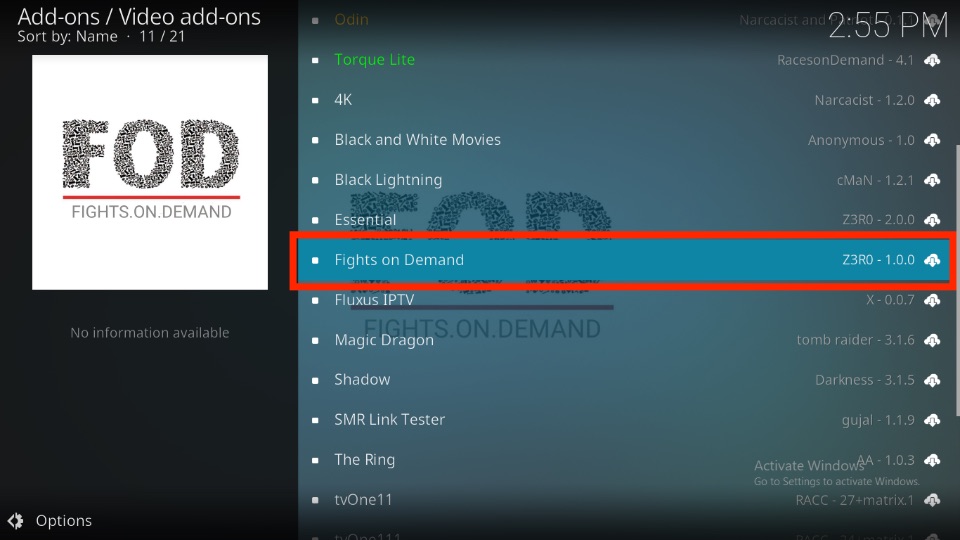Click cloud download icon for Black Lightning
Screen dimensions: 960x540
932,180
